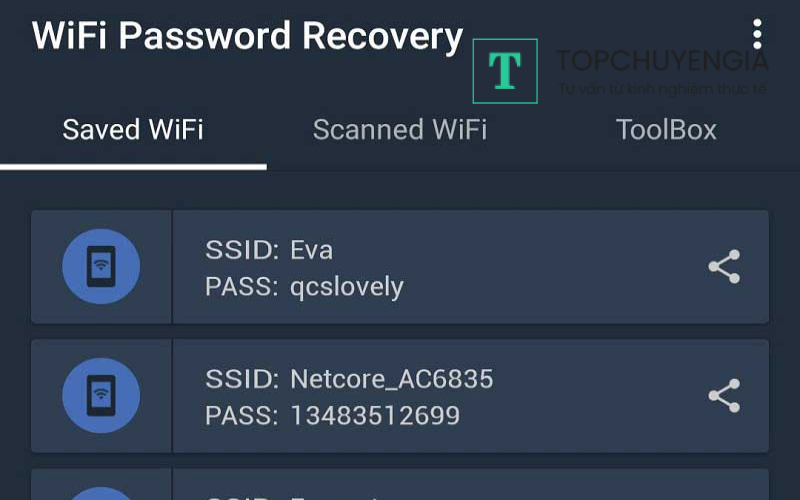This screenshot has height=500, width=800.
Task: Switch to the Saved WiFi tab
Action: 133,130
